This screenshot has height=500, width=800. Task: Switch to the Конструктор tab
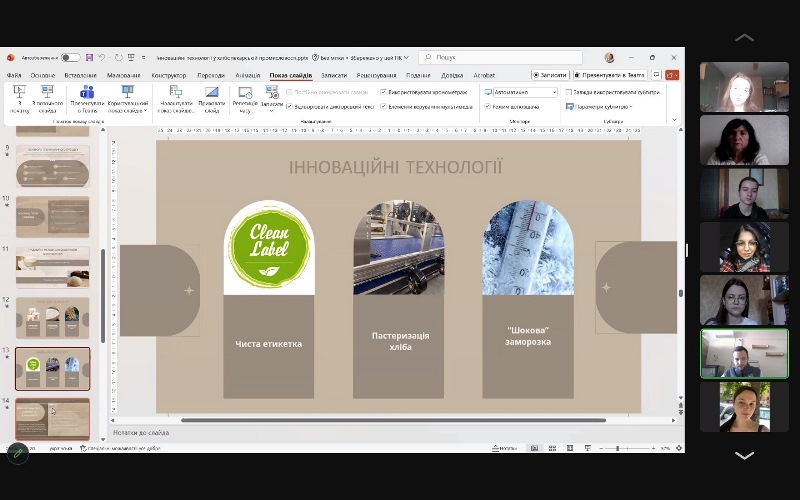click(x=168, y=75)
